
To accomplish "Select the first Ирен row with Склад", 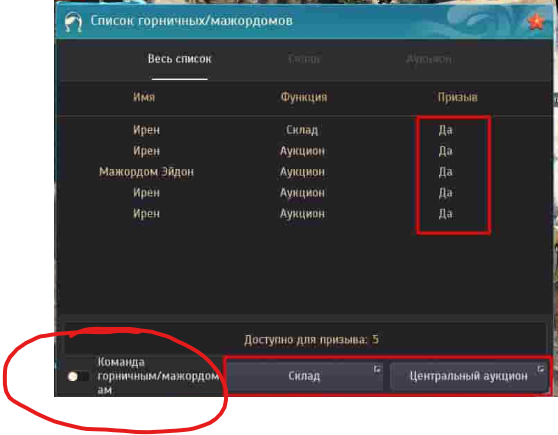I will click(x=304, y=130).
